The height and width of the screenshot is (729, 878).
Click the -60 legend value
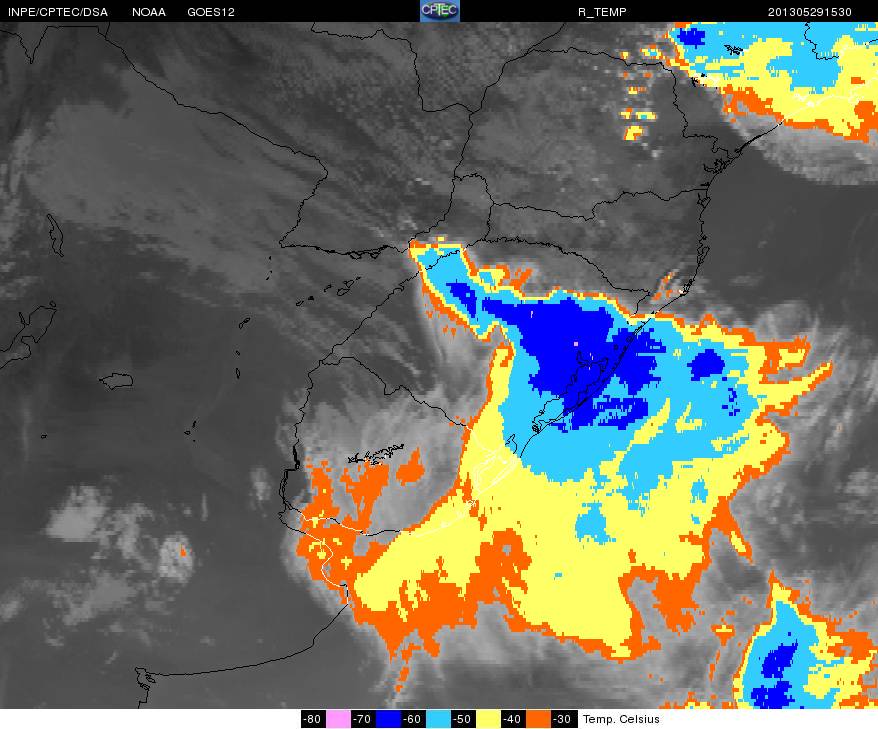[x=413, y=719]
